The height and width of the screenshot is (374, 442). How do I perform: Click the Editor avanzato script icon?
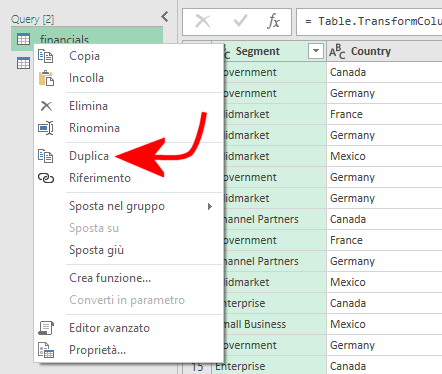pos(46,328)
